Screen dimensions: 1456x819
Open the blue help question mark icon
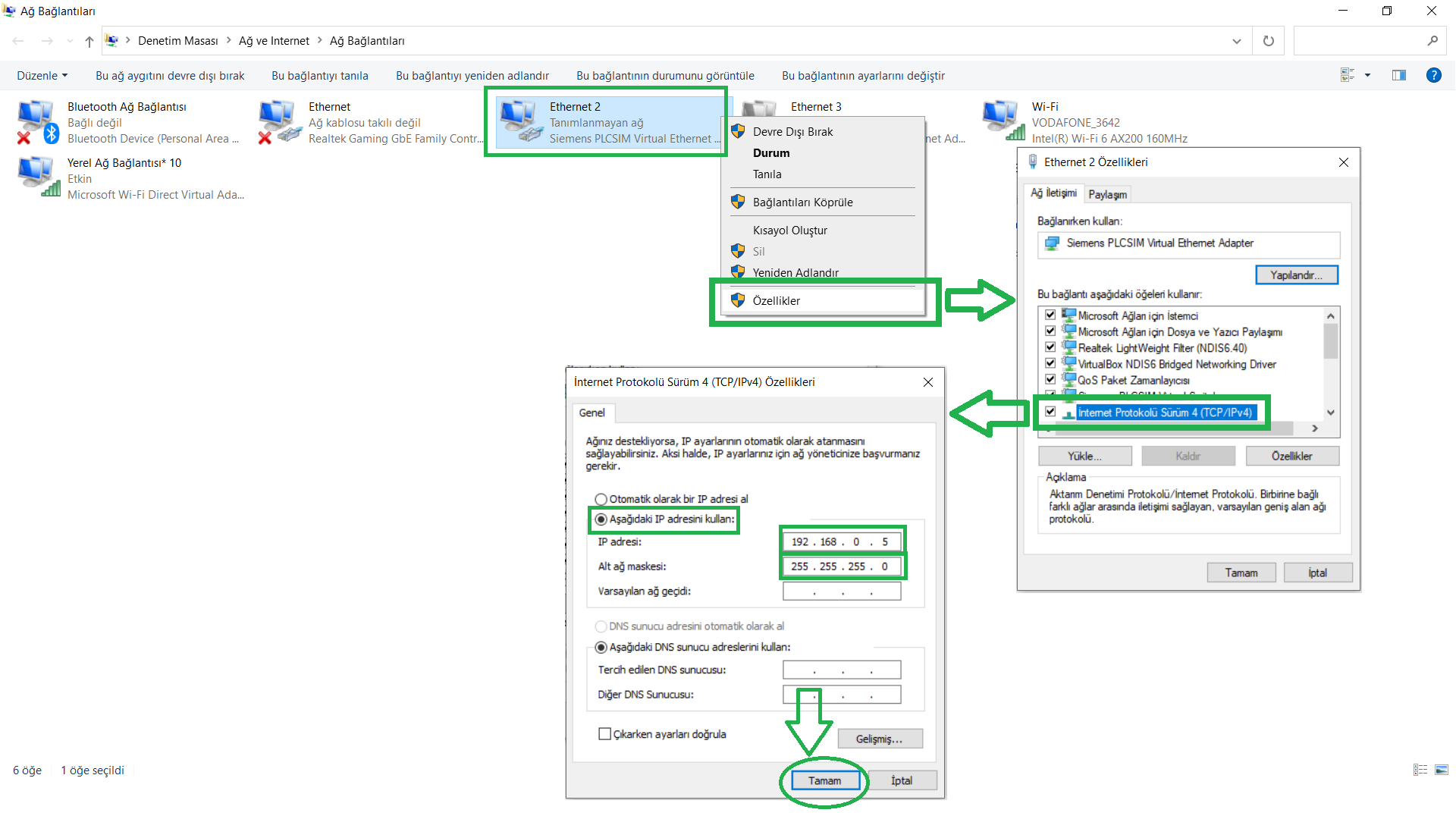click(x=1433, y=75)
